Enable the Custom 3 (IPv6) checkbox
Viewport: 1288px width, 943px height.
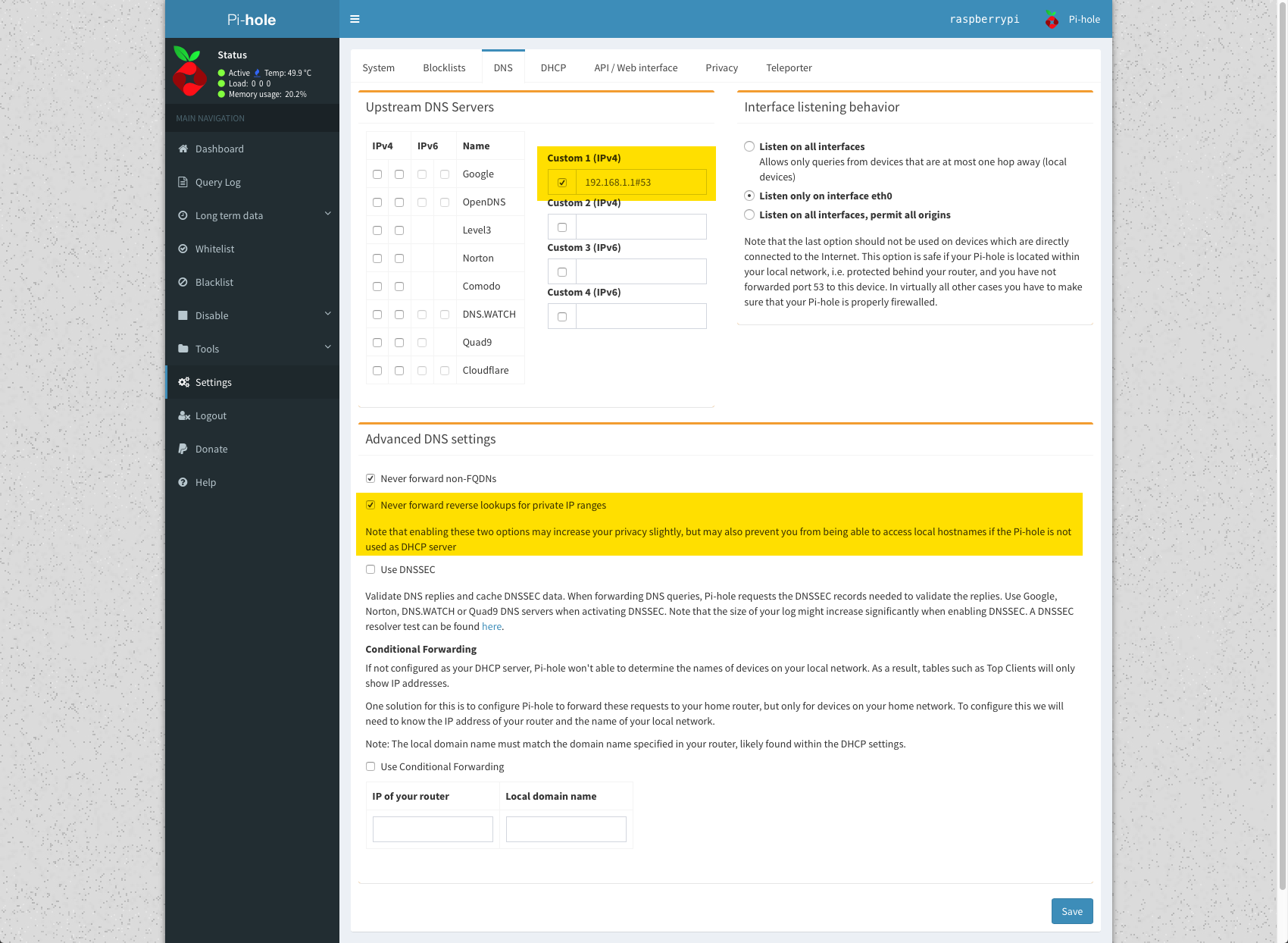pyautogui.click(x=562, y=272)
